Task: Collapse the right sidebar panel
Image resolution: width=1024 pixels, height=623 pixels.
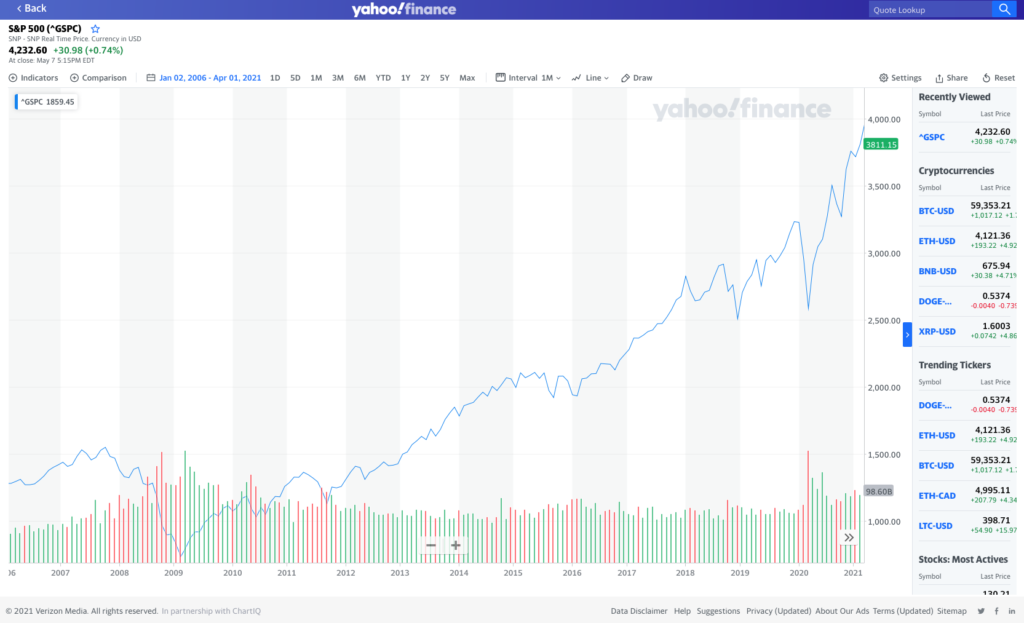Action: tap(907, 335)
